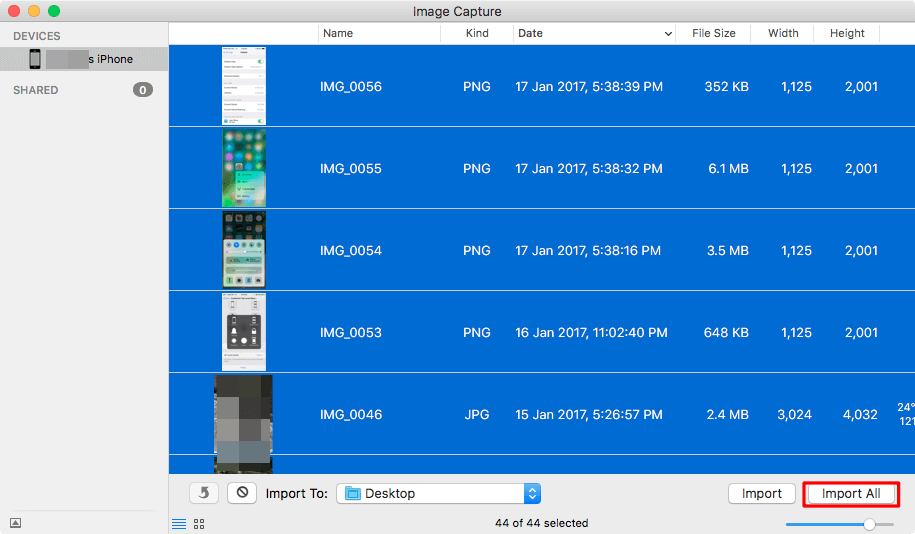Click the 6.1 MB file size cell

pyautogui.click(x=728, y=169)
